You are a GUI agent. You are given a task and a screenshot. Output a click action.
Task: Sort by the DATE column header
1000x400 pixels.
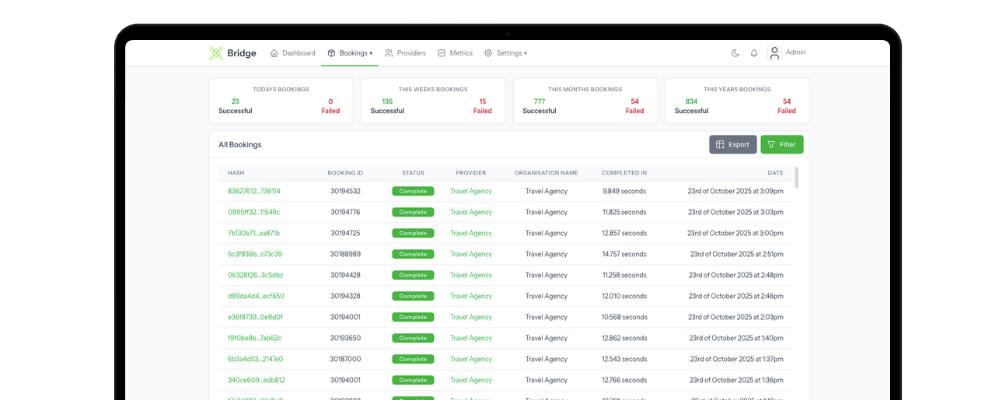[776, 173]
